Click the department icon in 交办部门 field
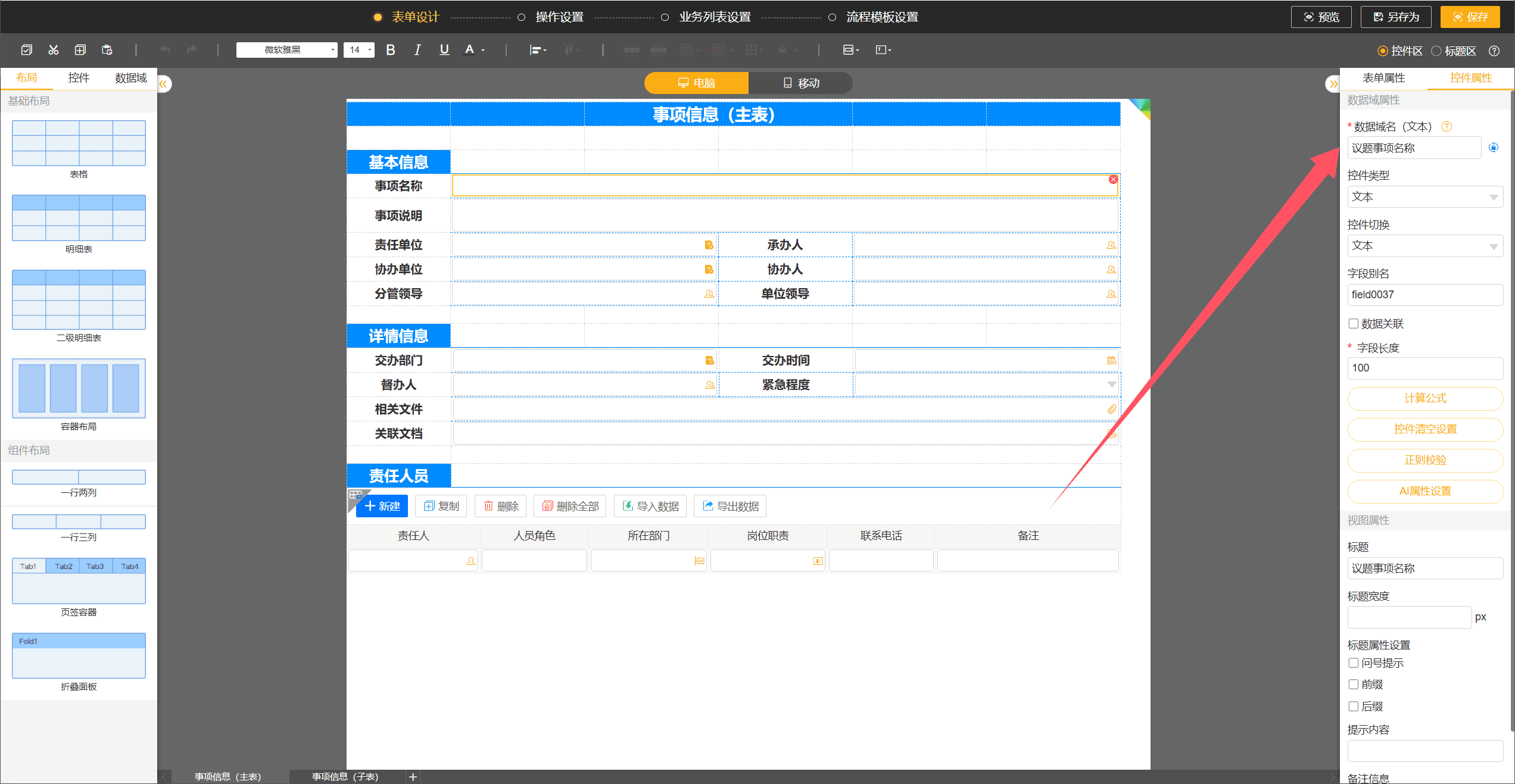 click(x=709, y=361)
